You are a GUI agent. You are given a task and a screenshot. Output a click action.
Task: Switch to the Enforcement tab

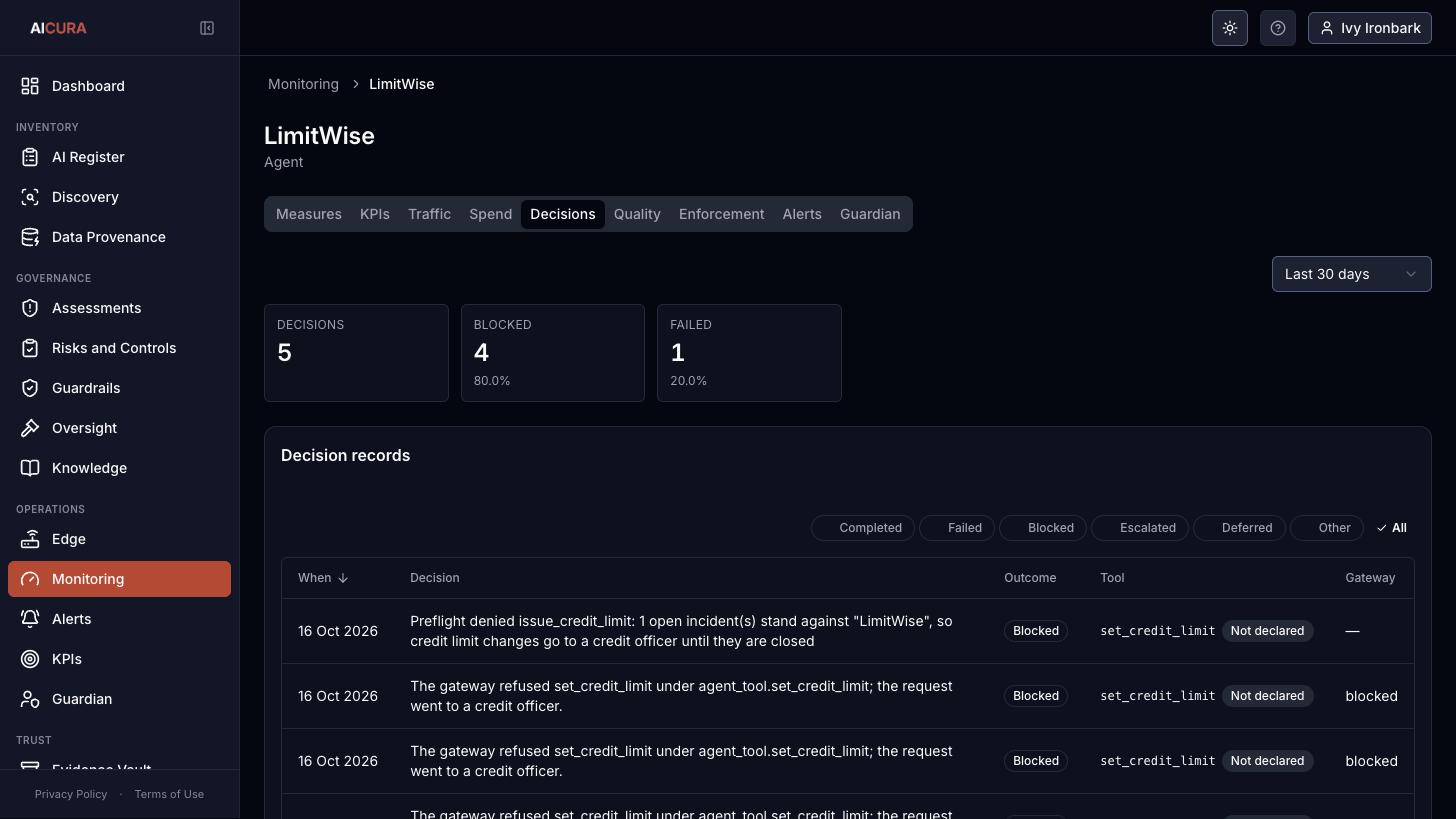click(721, 214)
